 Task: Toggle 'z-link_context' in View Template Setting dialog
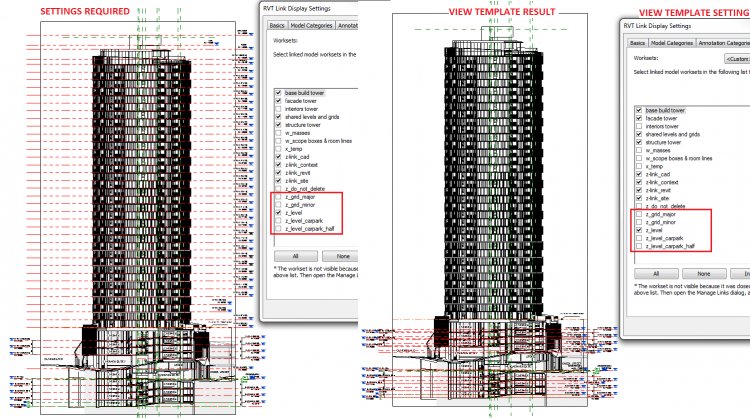click(639, 182)
